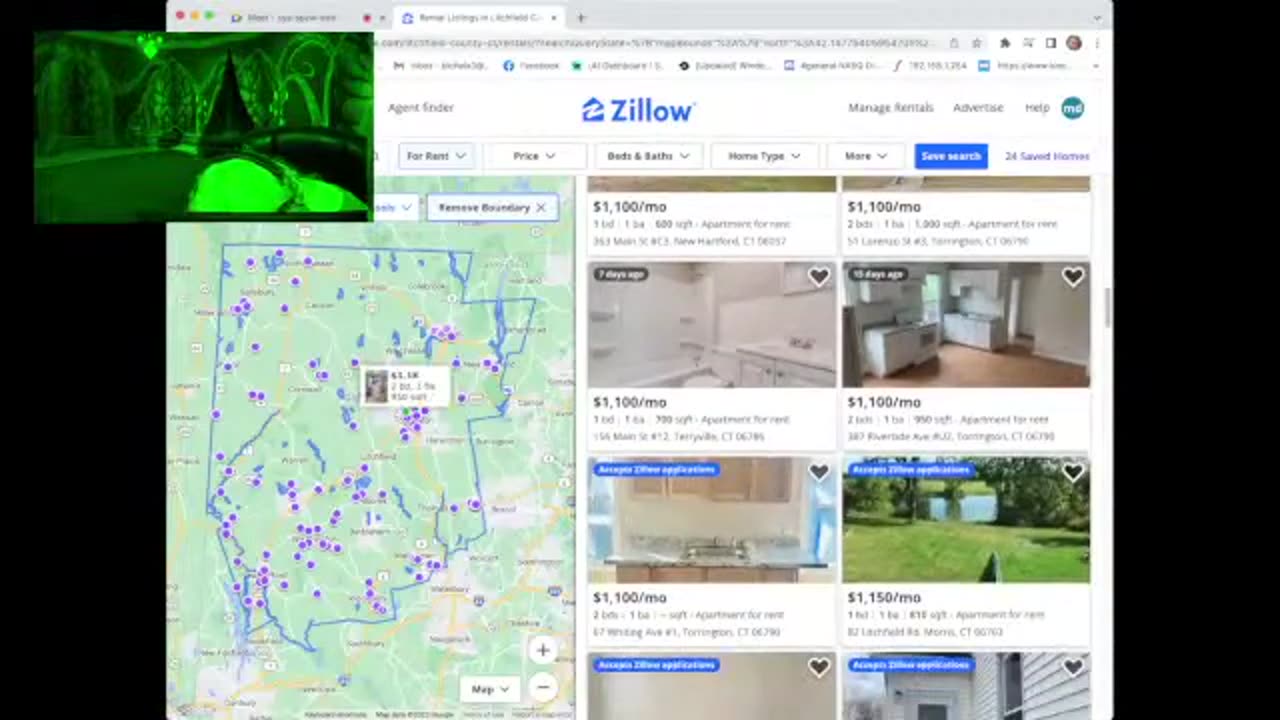Toggle favorite heart on 82 Litchfield Rd listing
Viewport: 1280px width, 720px height.
click(x=1073, y=472)
